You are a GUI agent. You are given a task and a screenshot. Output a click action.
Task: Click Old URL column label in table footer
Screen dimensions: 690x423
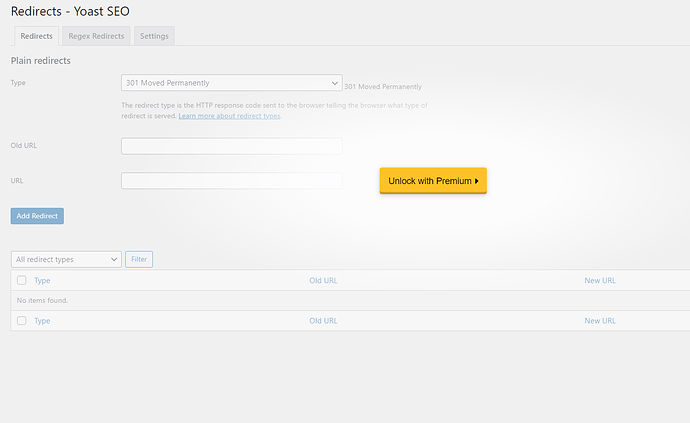click(x=323, y=321)
